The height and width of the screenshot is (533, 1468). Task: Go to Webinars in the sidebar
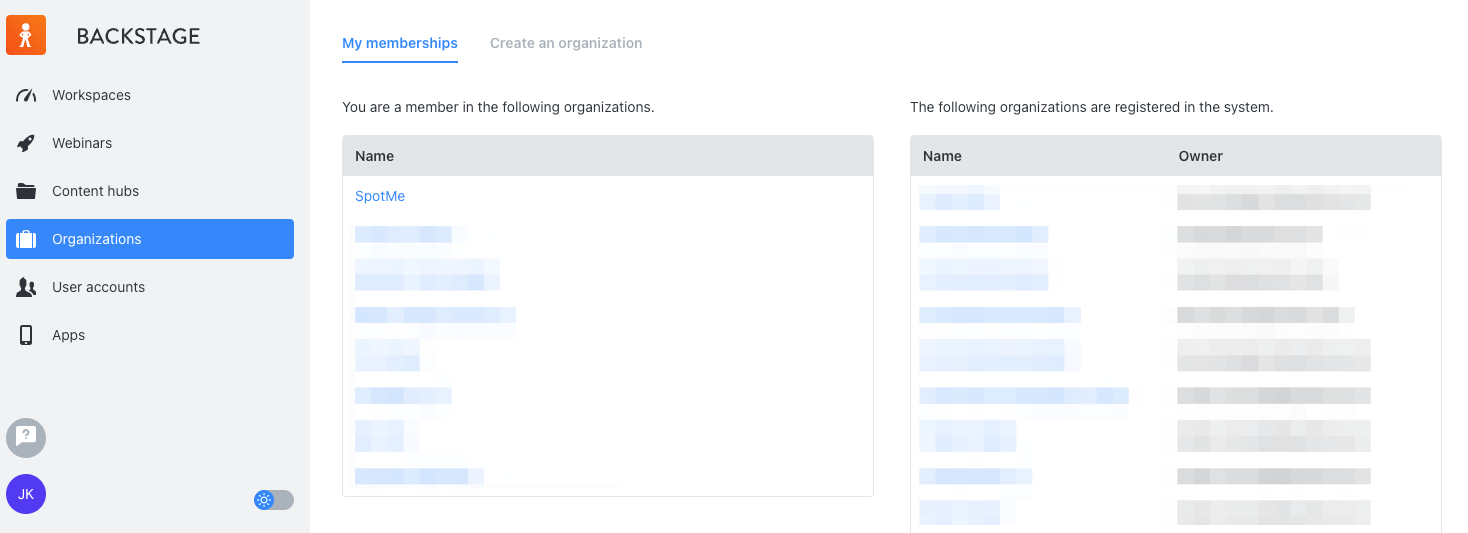click(150, 143)
